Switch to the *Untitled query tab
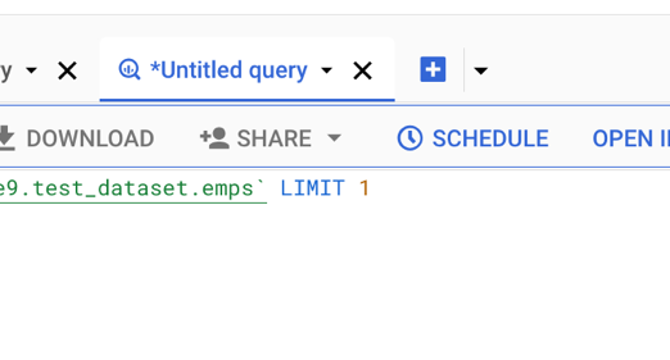The image size is (670, 360). click(x=229, y=70)
